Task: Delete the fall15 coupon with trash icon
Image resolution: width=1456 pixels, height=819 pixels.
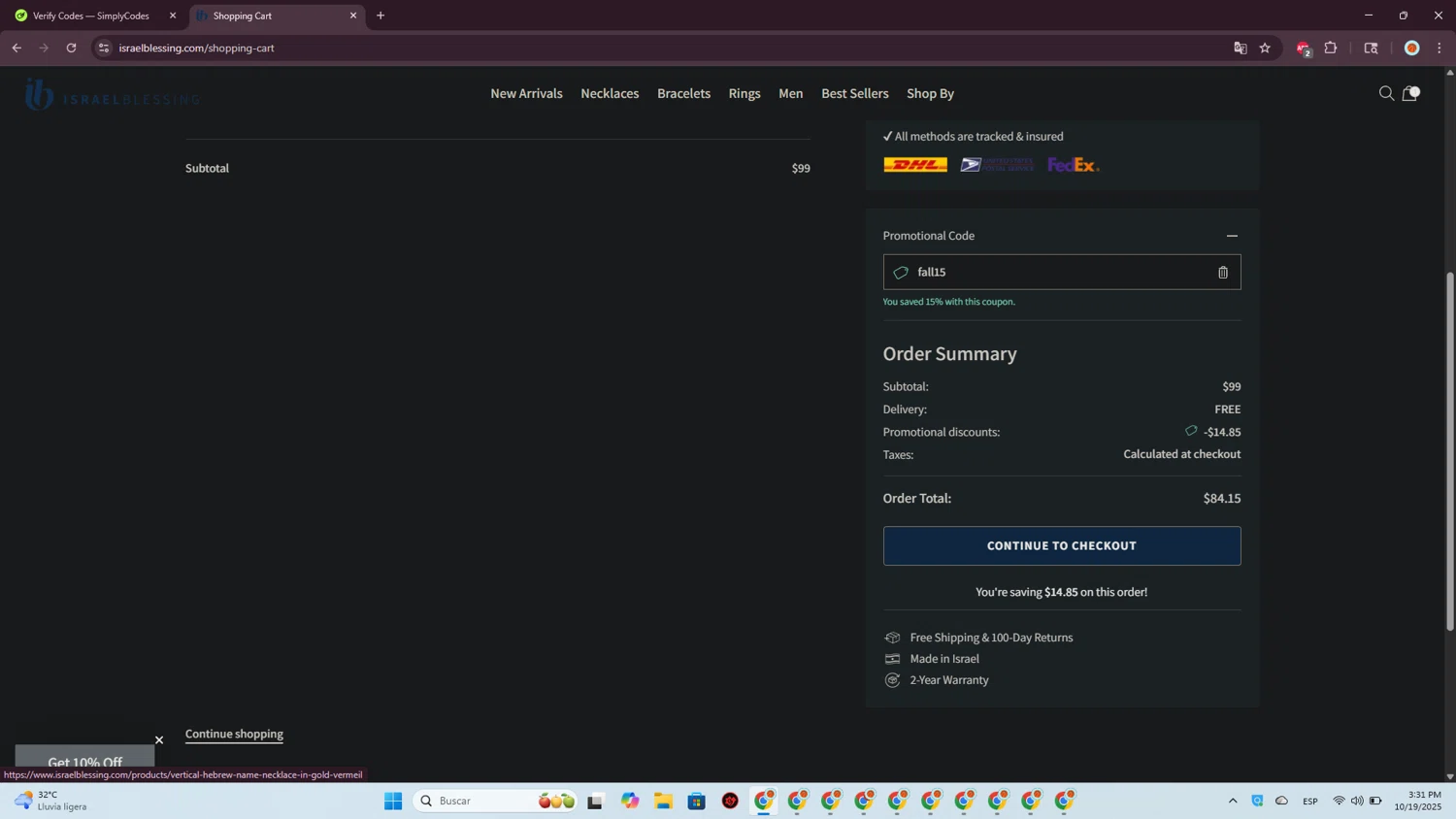Action: pyautogui.click(x=1223, y=273)
